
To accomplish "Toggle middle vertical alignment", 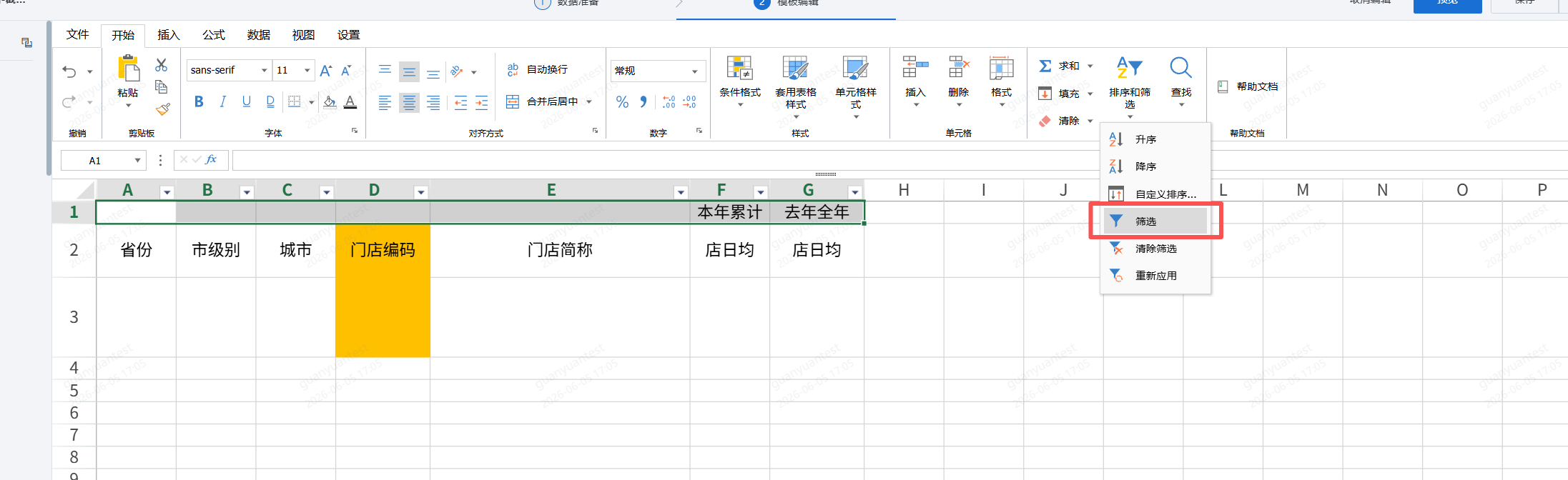I will pyautogui.click(x=409, y=71).
